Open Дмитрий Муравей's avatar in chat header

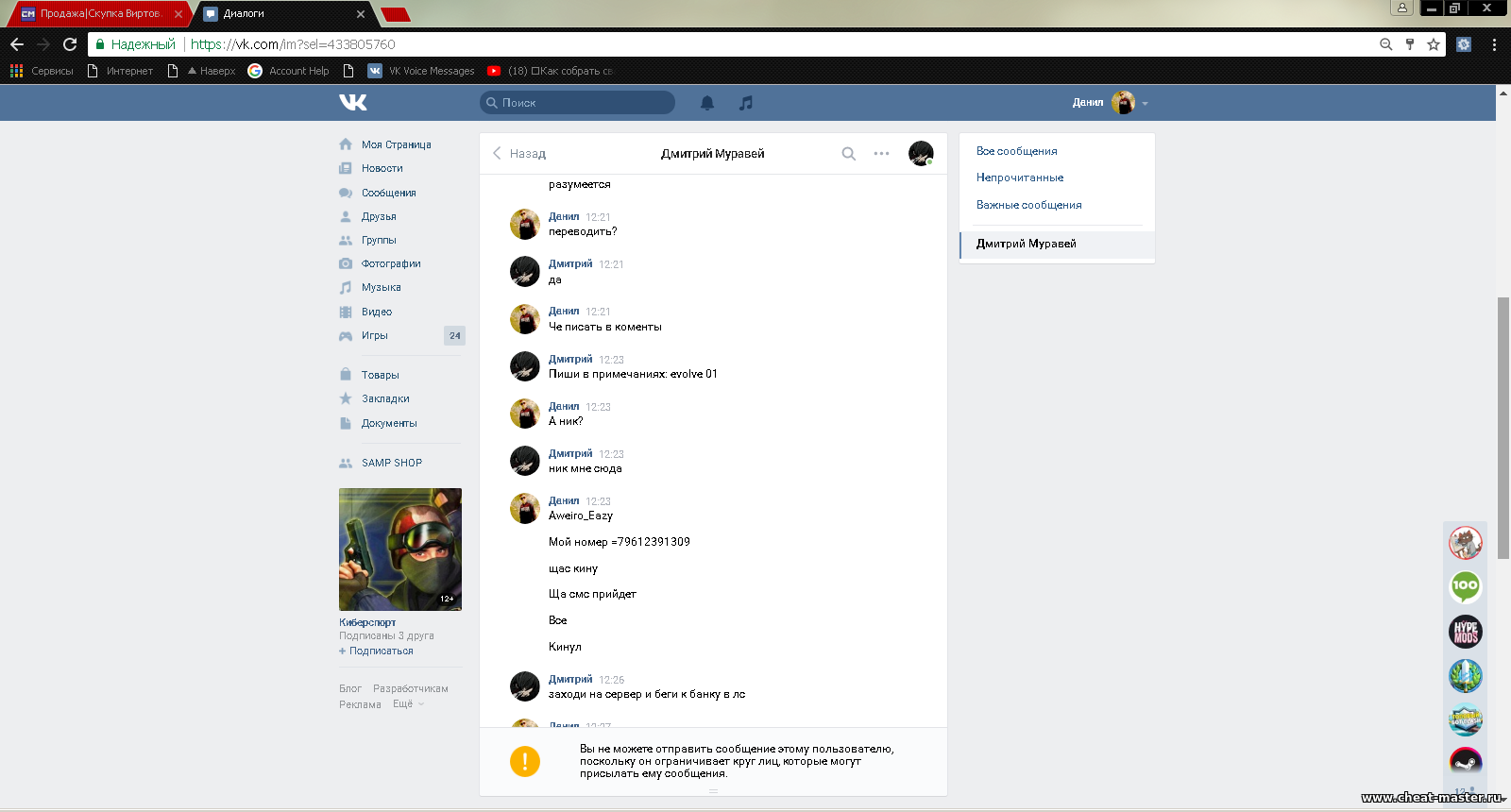coord(921,153)
